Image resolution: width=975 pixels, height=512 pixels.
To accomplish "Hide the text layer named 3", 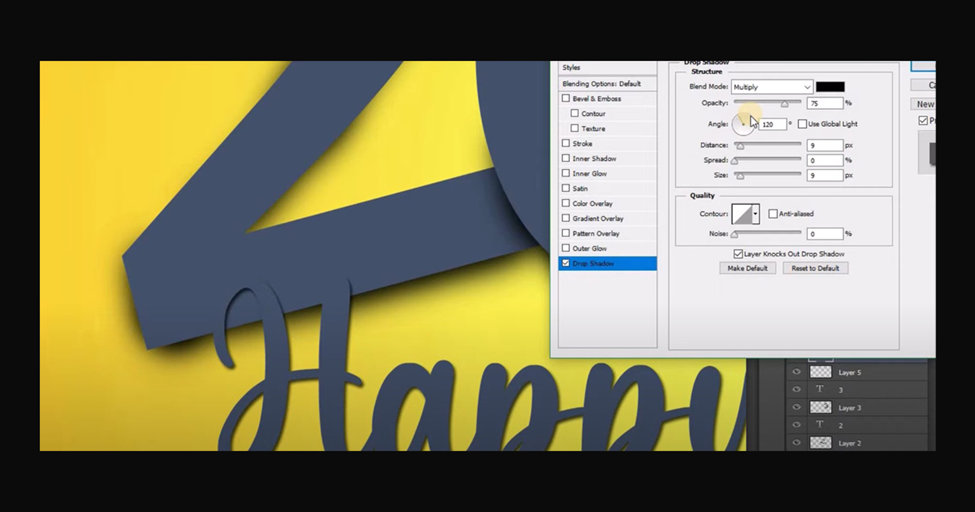I will click(x=796, y=389).
